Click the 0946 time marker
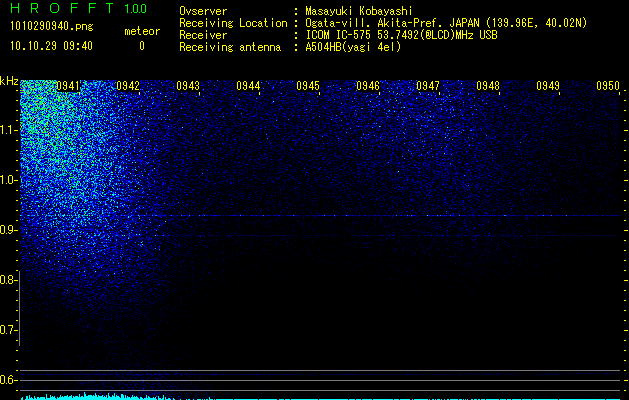 pos(368,86)
